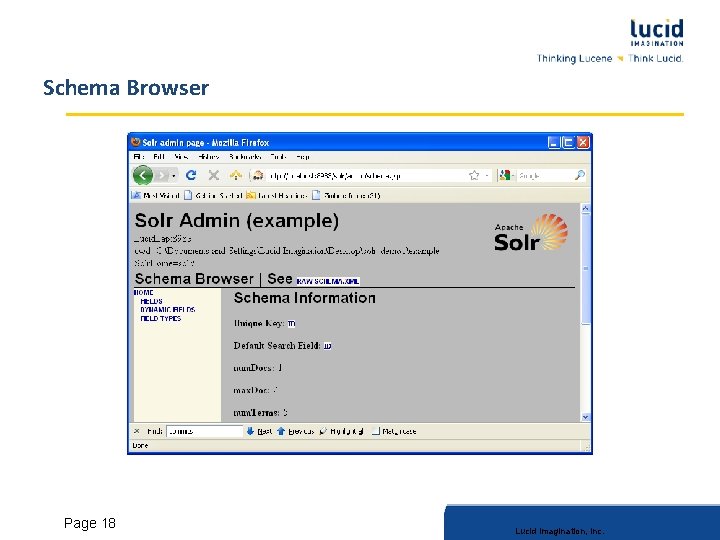
Task: Open the Bookmarks menu
Action: [x=245, y=157]
